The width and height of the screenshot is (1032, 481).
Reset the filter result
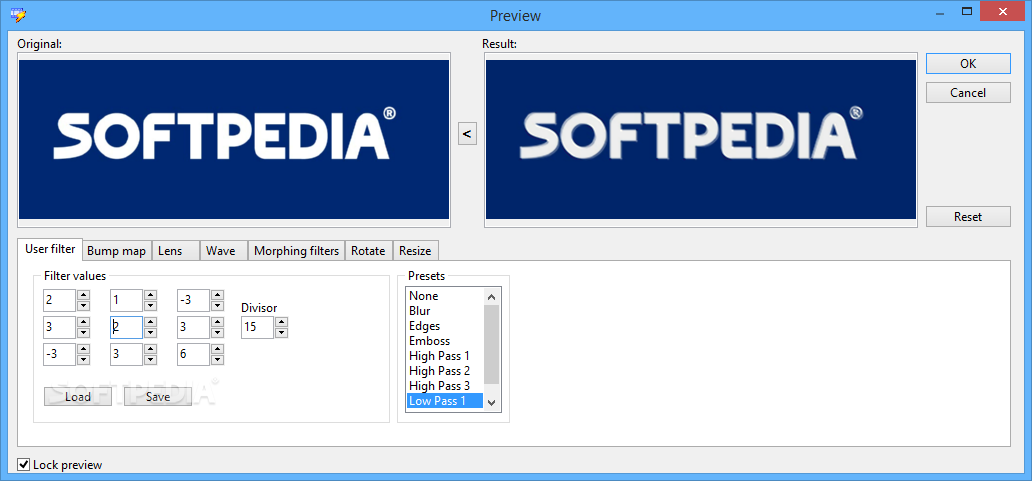(x=968, y=216)
